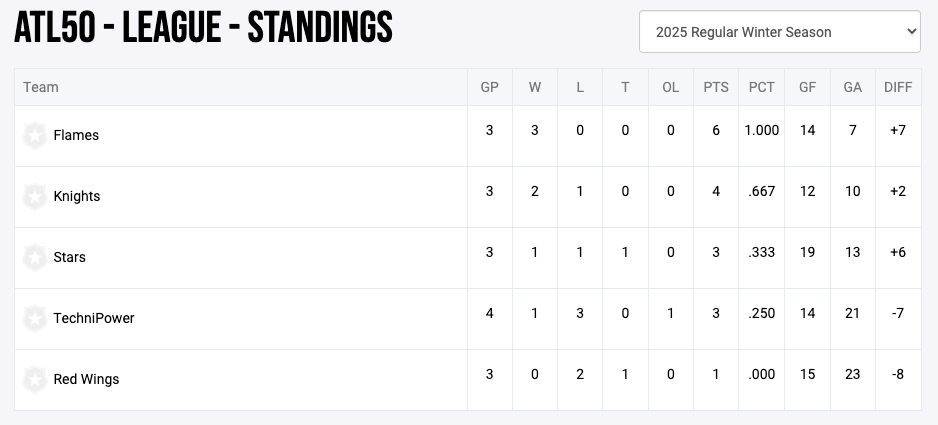Click the GA column header

[852, 87]
